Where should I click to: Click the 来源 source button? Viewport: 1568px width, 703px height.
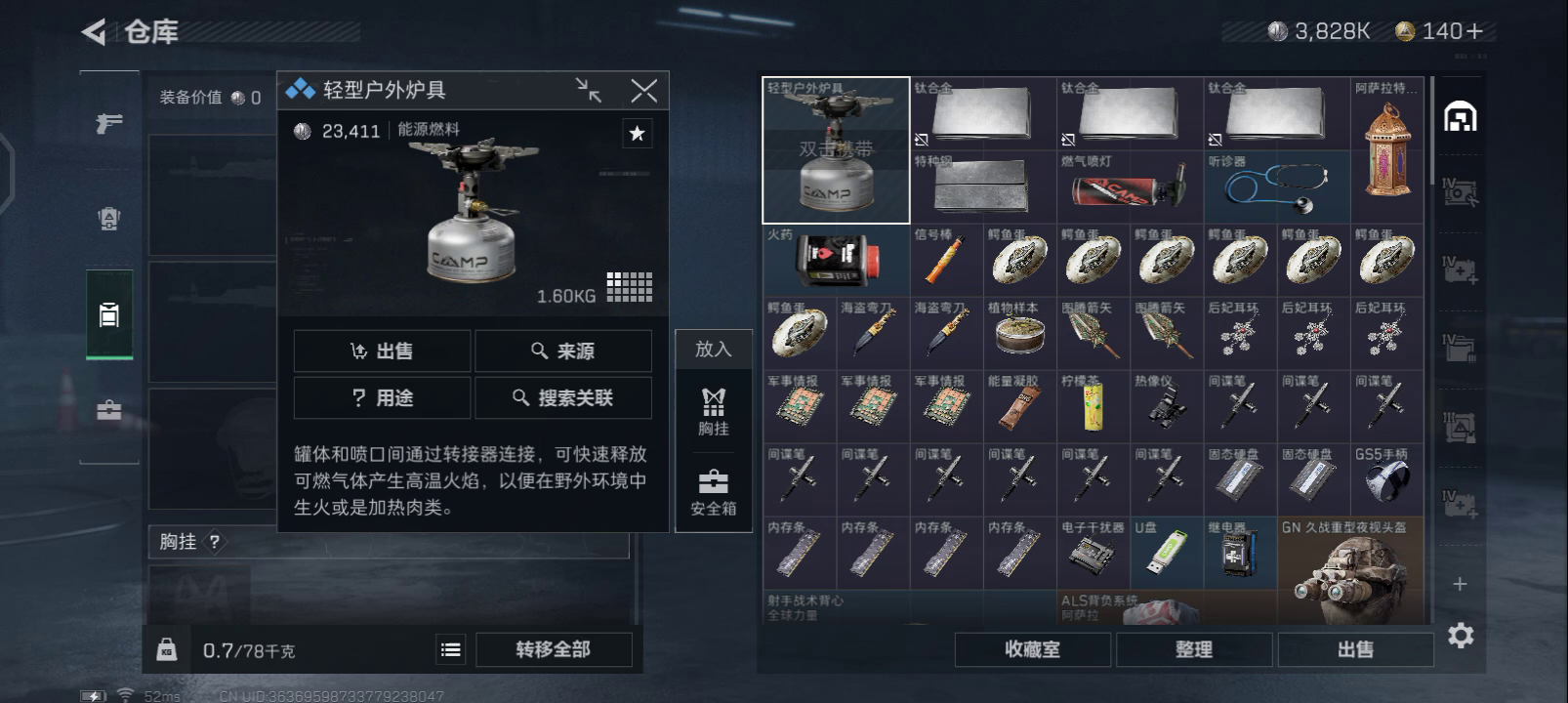[x=563, y=351]
